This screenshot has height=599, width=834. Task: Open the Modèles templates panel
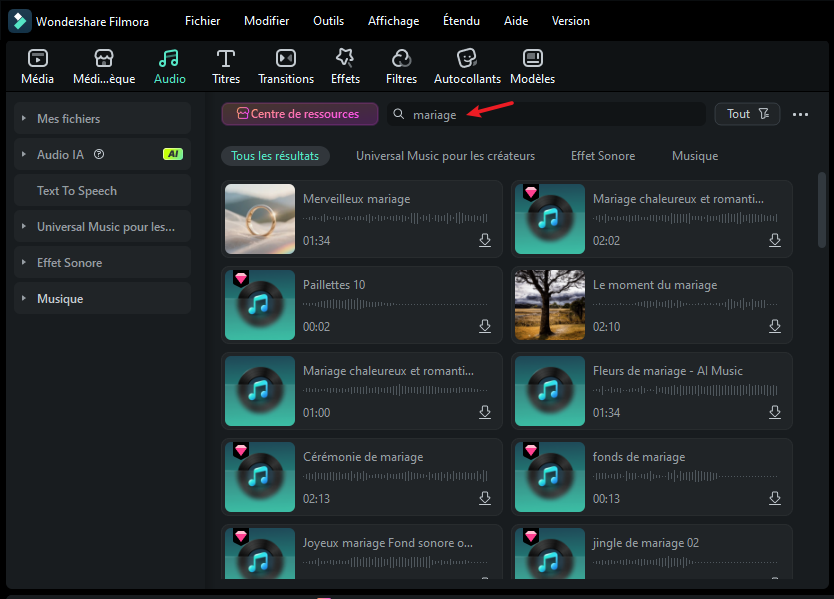click(x=532, y=58)
